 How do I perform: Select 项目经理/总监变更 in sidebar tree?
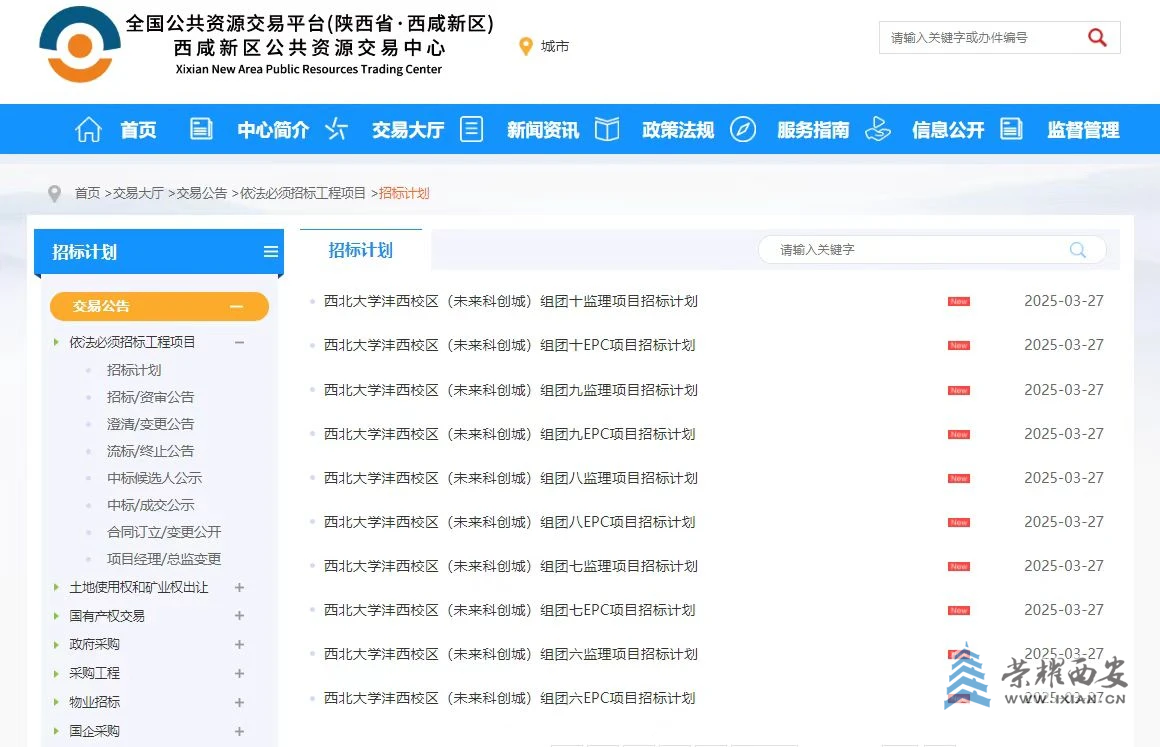pos(163,559)
